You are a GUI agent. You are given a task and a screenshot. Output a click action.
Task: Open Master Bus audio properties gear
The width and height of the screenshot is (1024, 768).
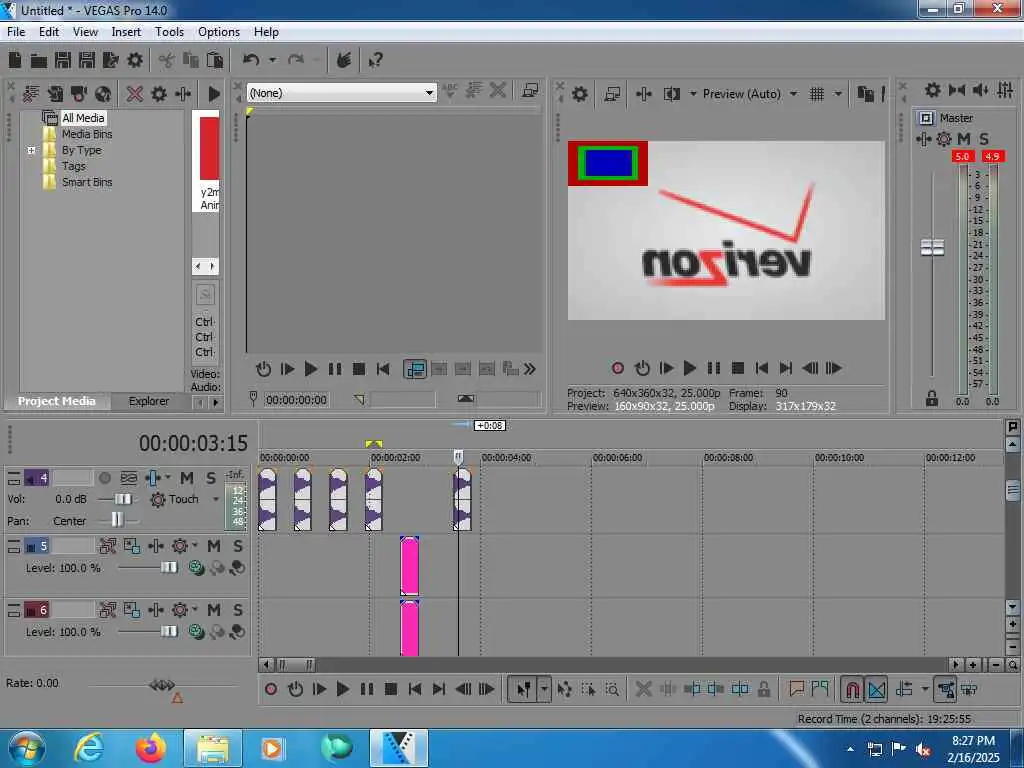tap(933, 90)
